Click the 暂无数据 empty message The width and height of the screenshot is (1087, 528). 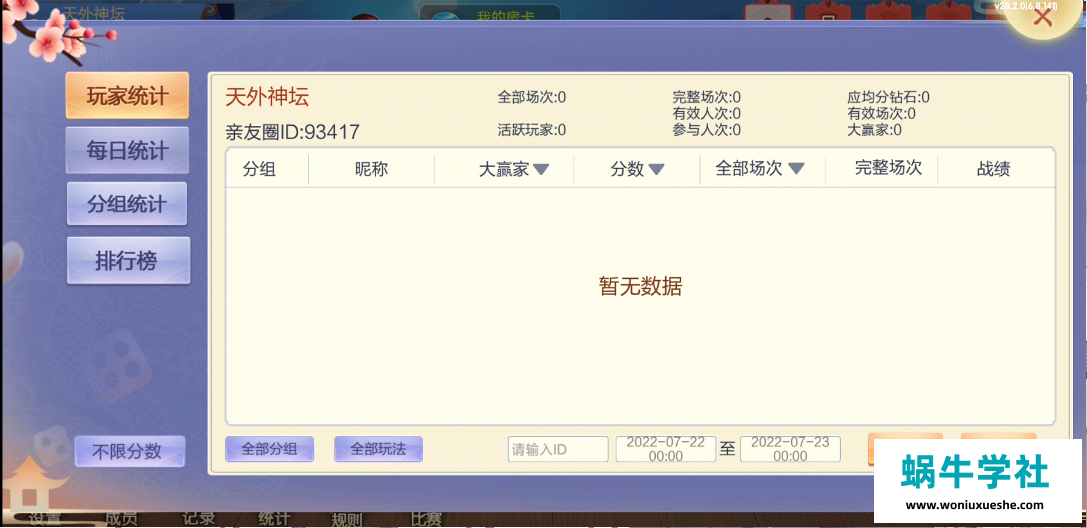[x=641, y=286]
